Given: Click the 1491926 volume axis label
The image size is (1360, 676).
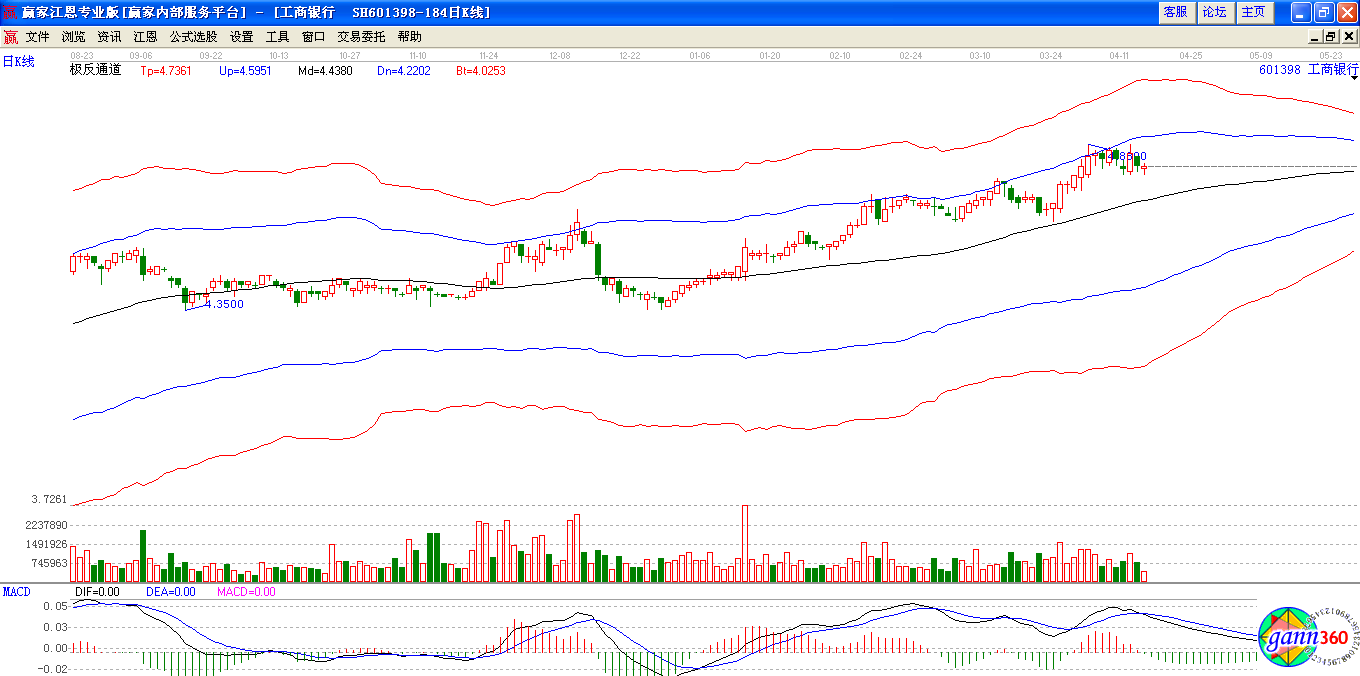Looking at the screenshot, I should click(x=45, y=544).
